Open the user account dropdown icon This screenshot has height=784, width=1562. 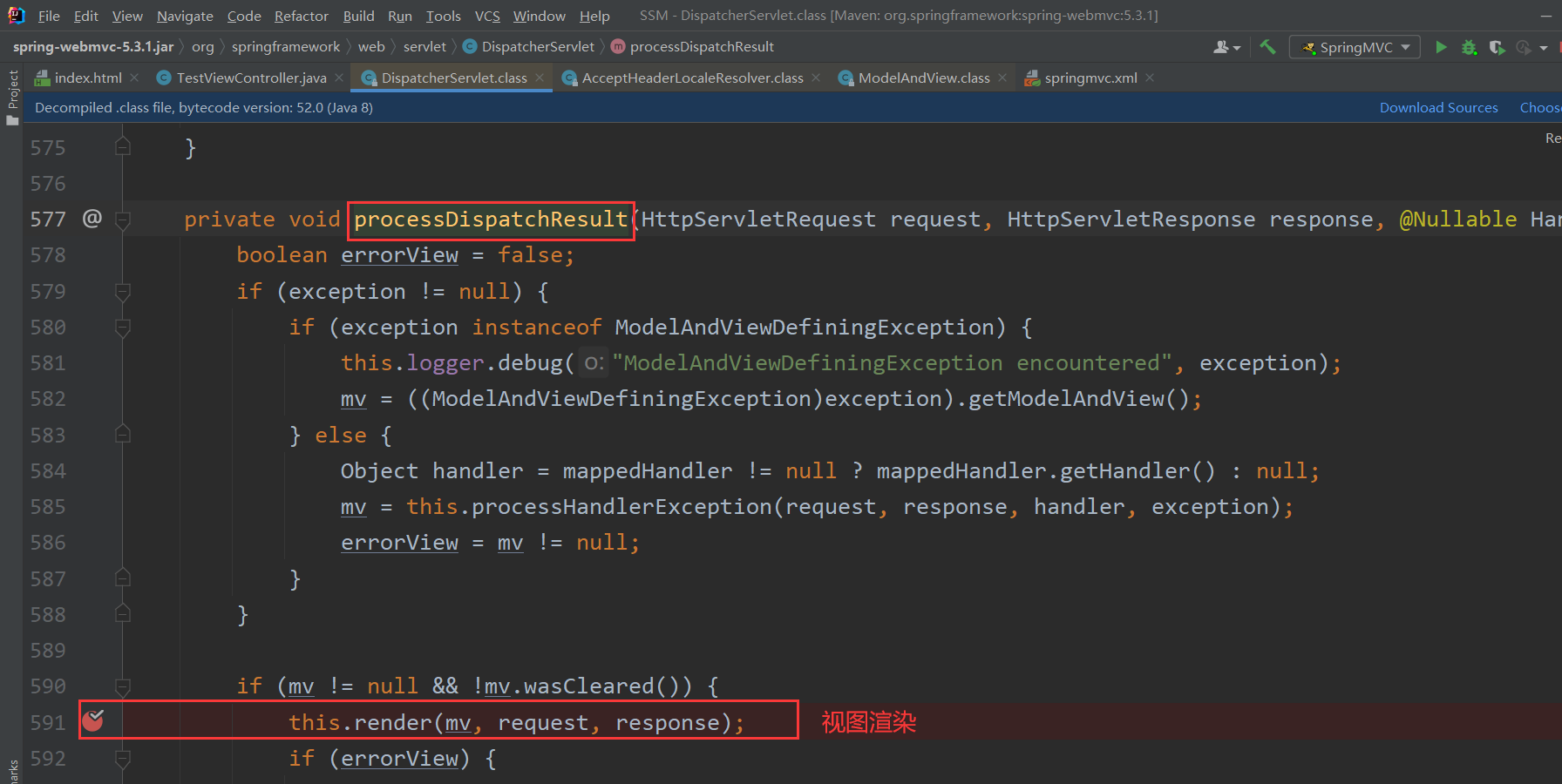click(x=1226, y=47)
